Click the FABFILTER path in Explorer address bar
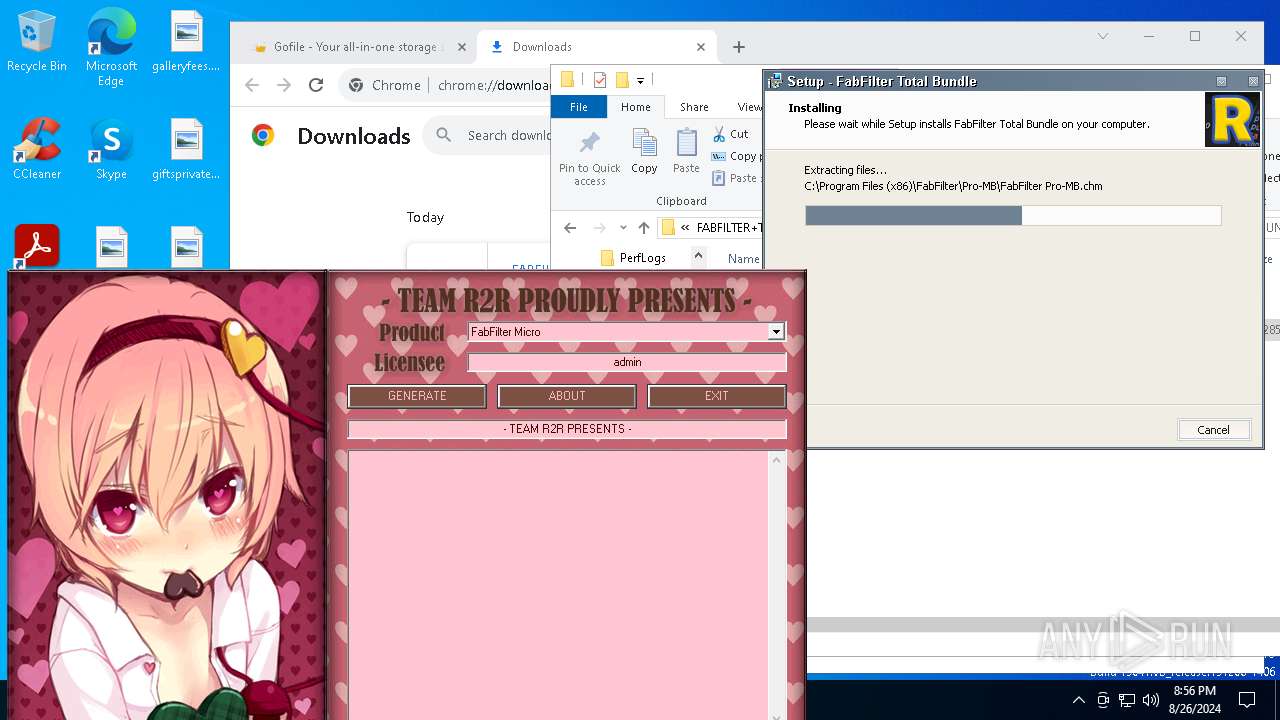Viewport: 1280px width, 720px height. click(x=729, y=228)
